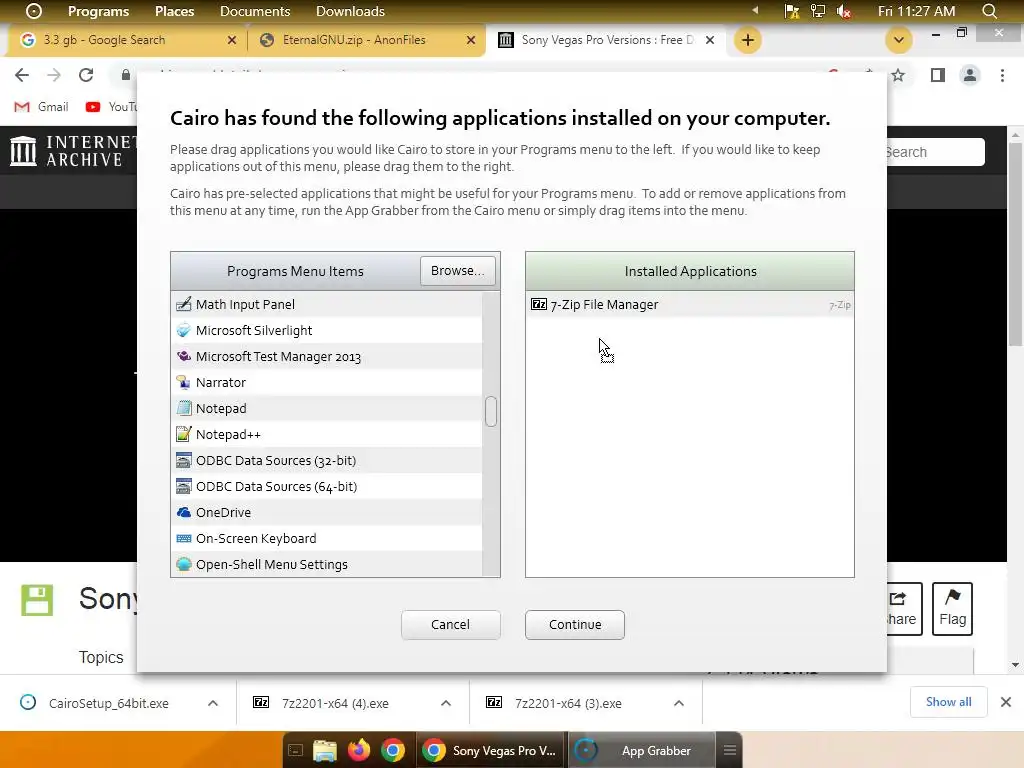Open the Cairo menu circle icon
The image size is (1024, 768).
34,11
